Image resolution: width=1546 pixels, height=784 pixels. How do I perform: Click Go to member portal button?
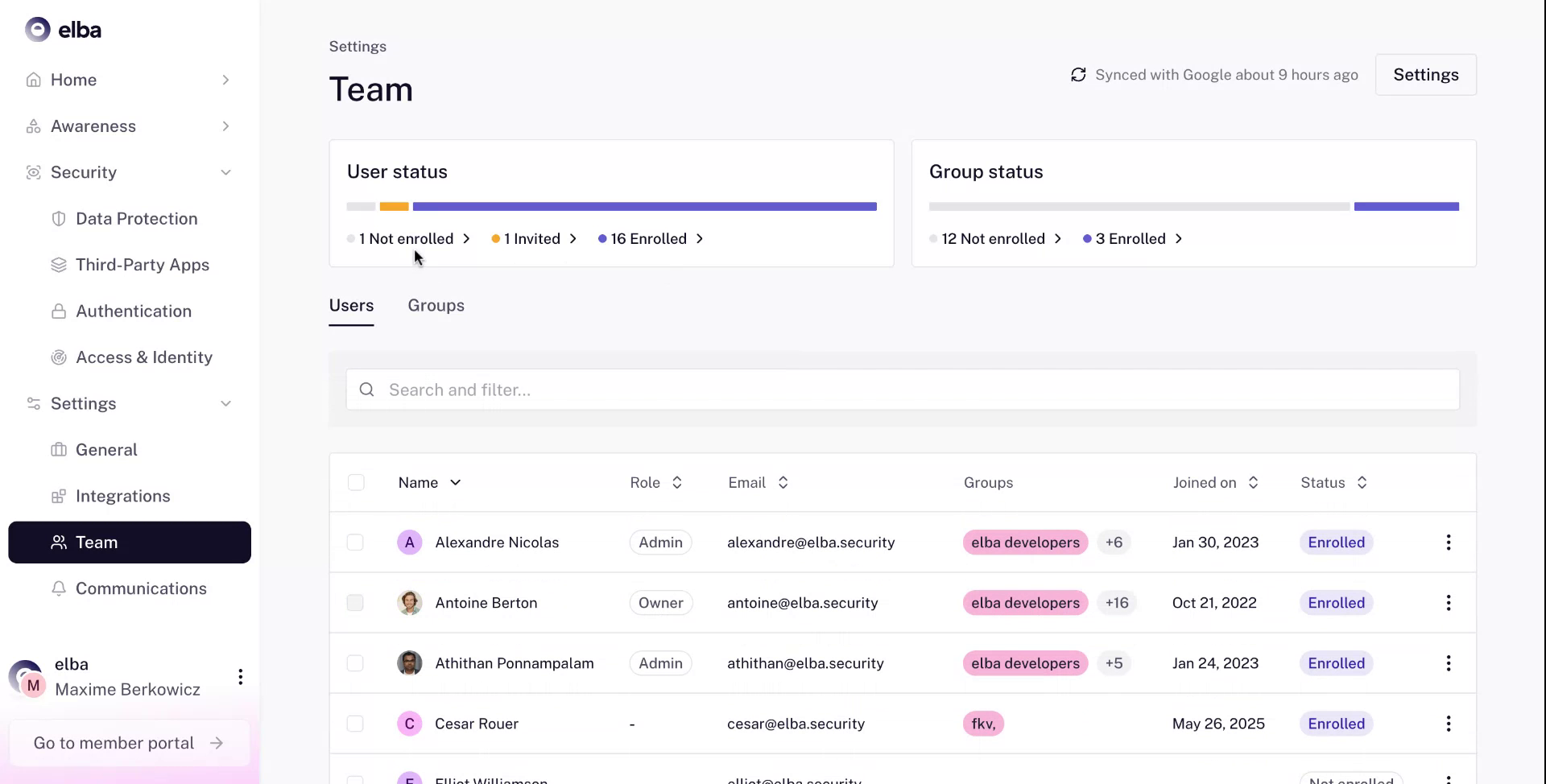click(x=130, y=743)
